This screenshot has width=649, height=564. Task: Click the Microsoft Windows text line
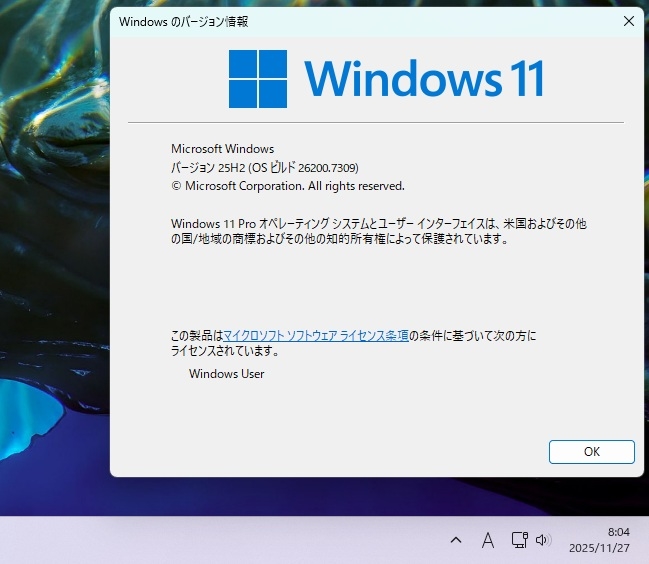click(223, 149)
